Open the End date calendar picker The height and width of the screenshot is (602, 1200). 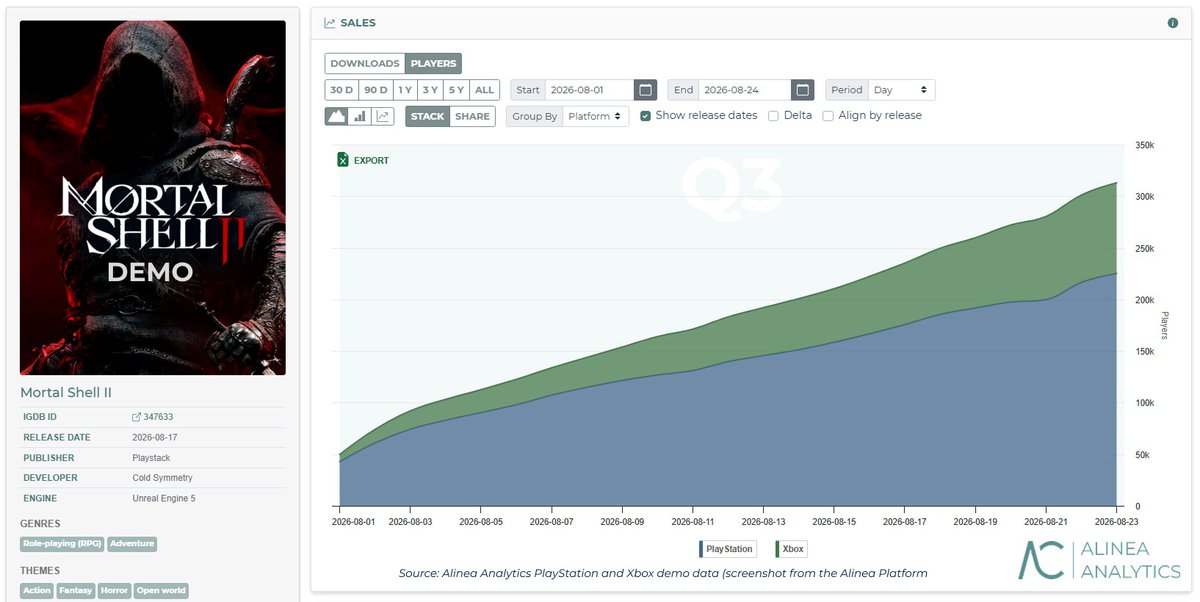803,90
